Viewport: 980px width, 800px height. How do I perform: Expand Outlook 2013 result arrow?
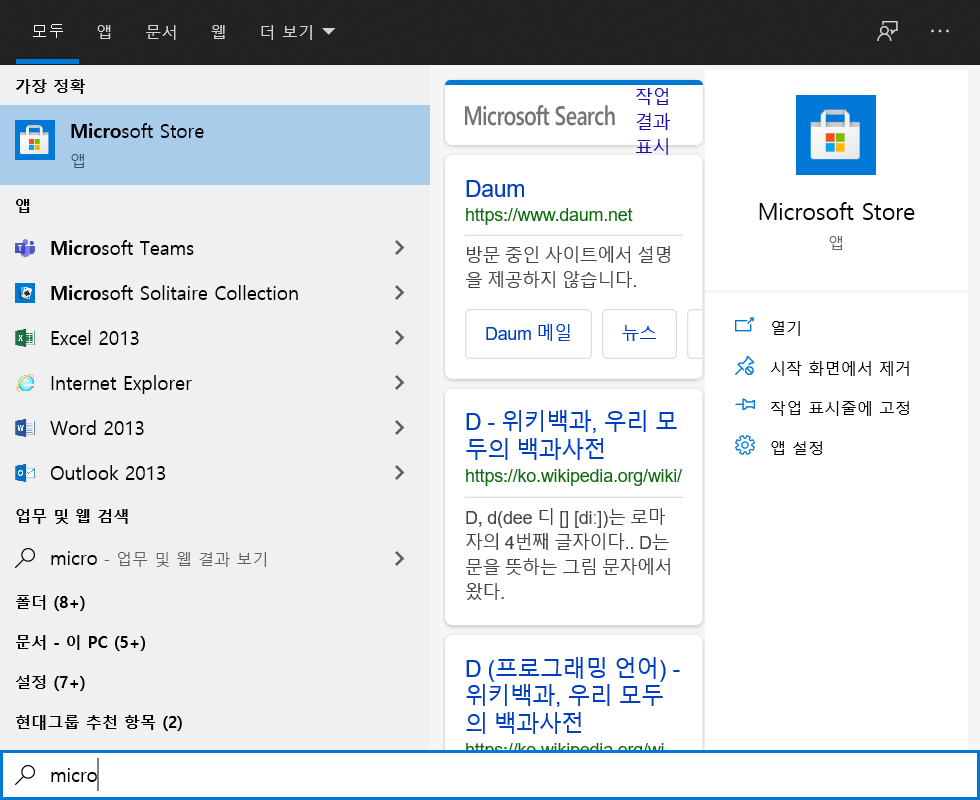(399, 473)
